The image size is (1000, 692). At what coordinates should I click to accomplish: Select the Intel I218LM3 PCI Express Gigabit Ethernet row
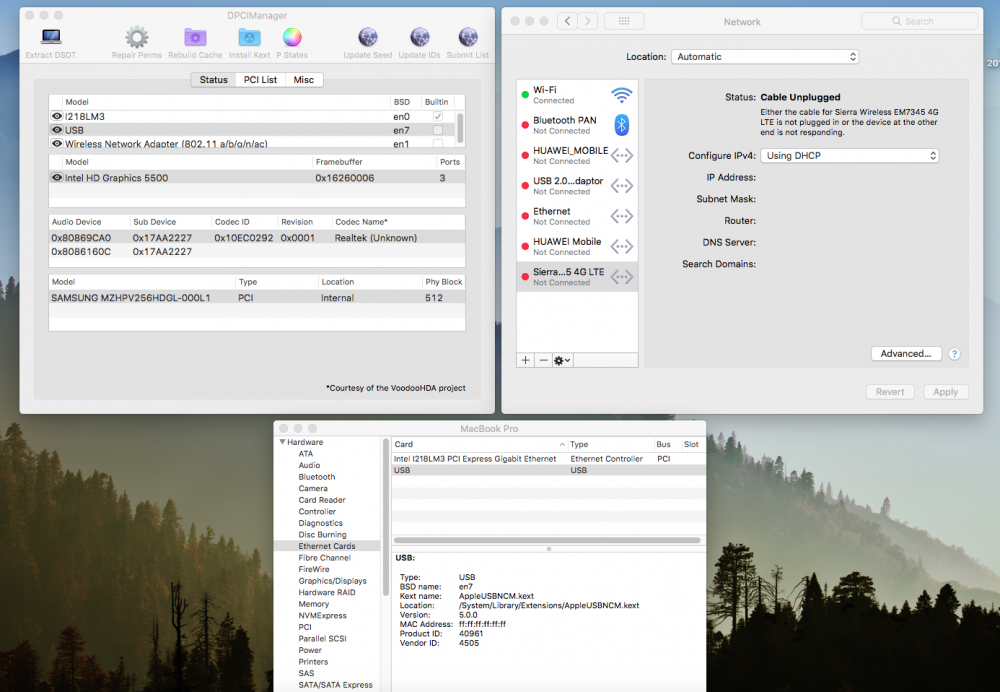[x=548, y=459]
